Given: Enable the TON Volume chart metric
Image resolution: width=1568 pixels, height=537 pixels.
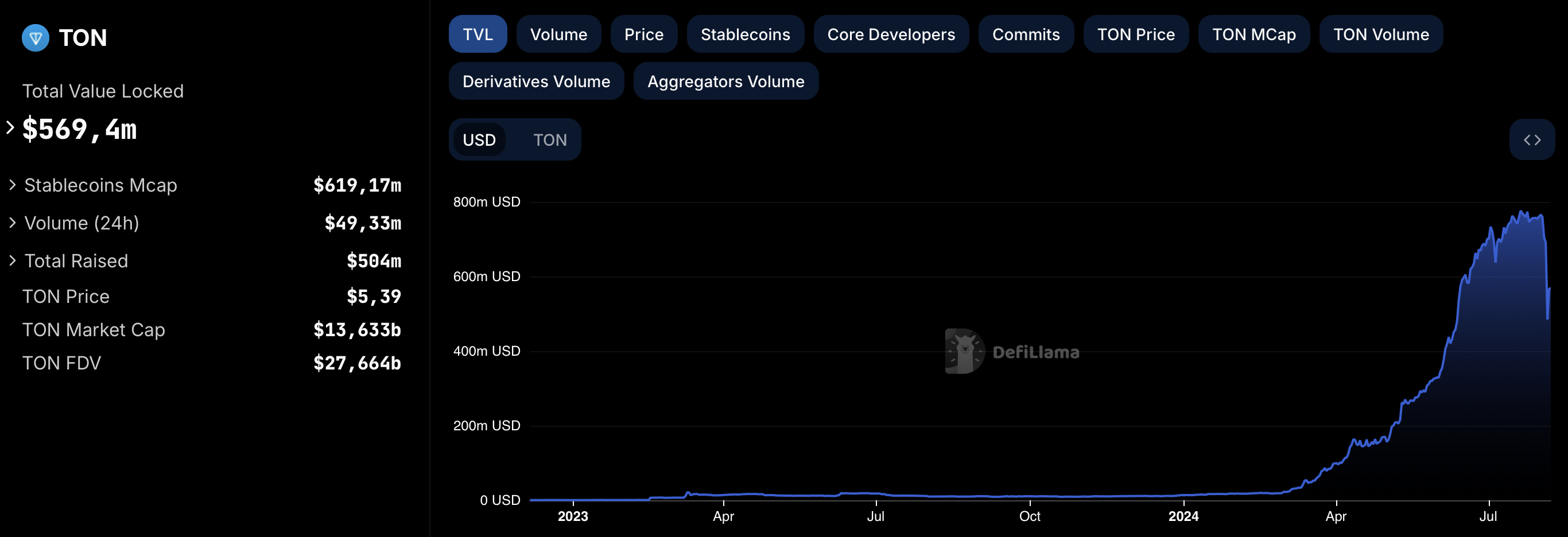Looking at the screenshot, I should click(x=1380, y=34).
